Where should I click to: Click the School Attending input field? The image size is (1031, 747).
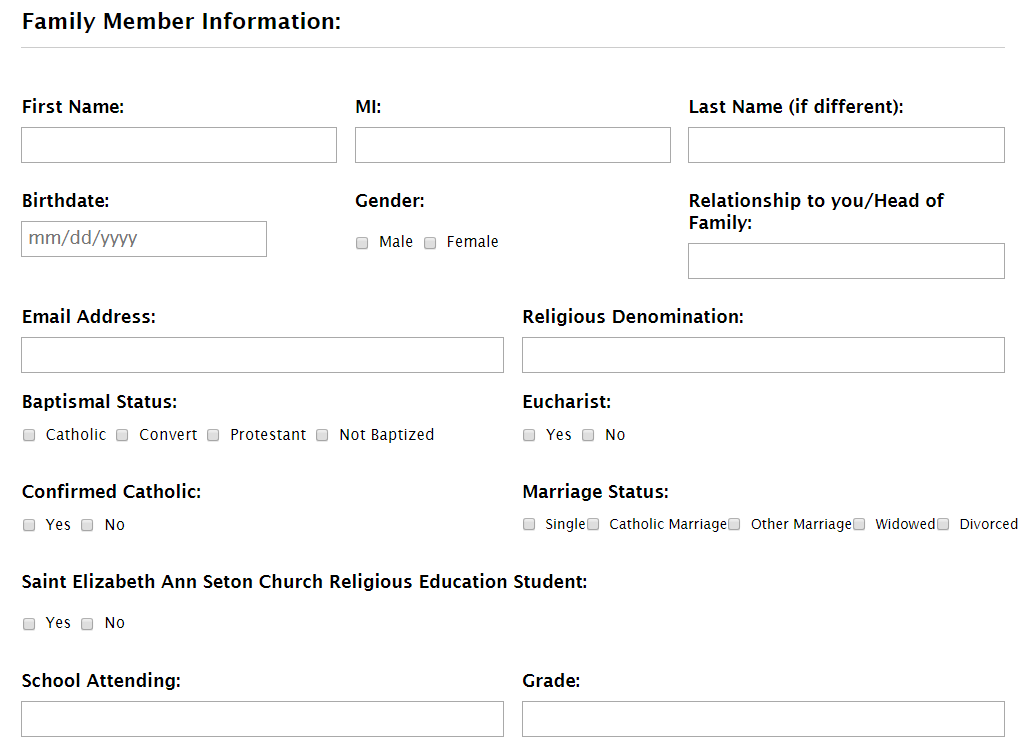(x=262, y=719)
